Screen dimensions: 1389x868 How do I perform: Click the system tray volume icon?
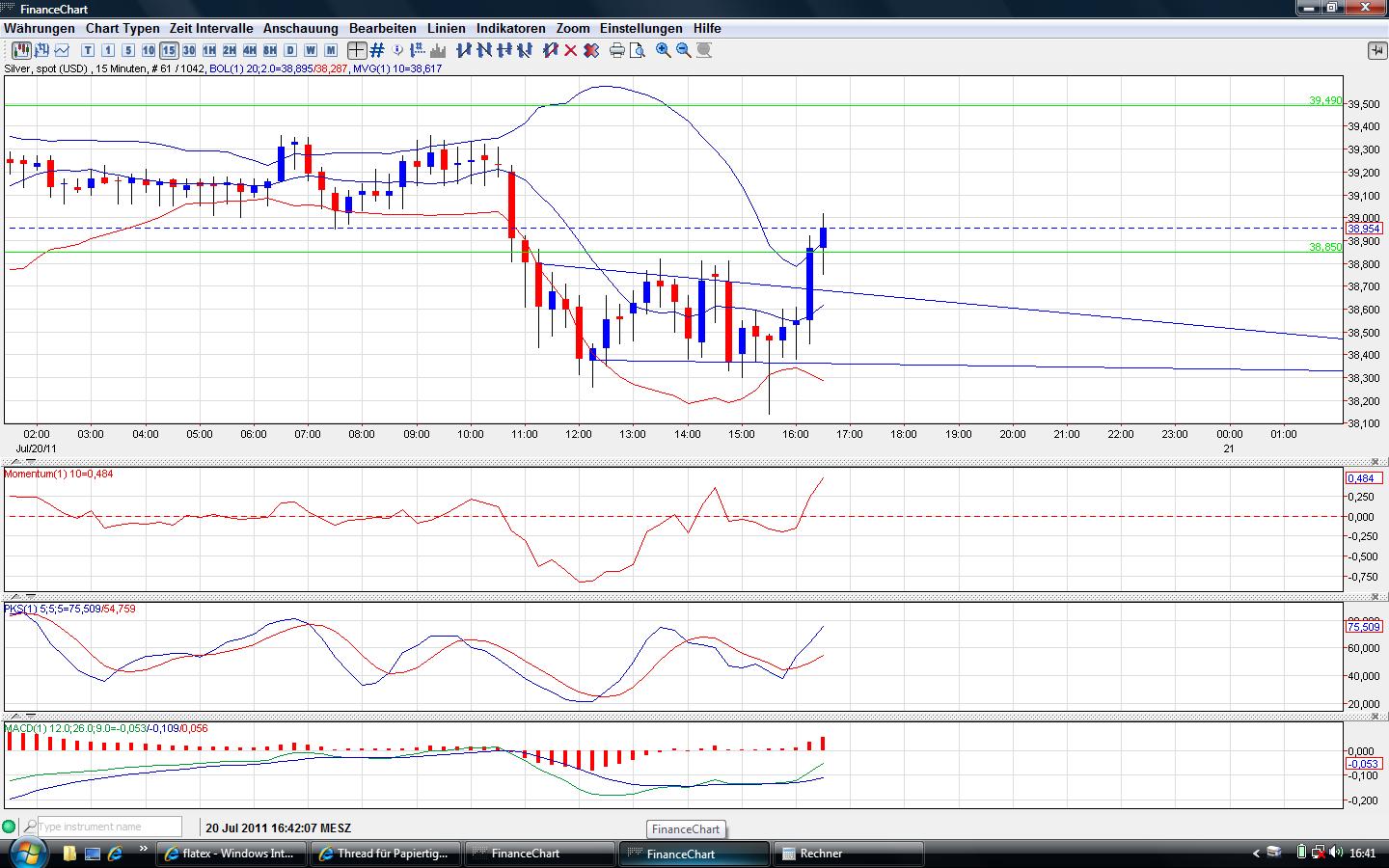pos(1336,853)
